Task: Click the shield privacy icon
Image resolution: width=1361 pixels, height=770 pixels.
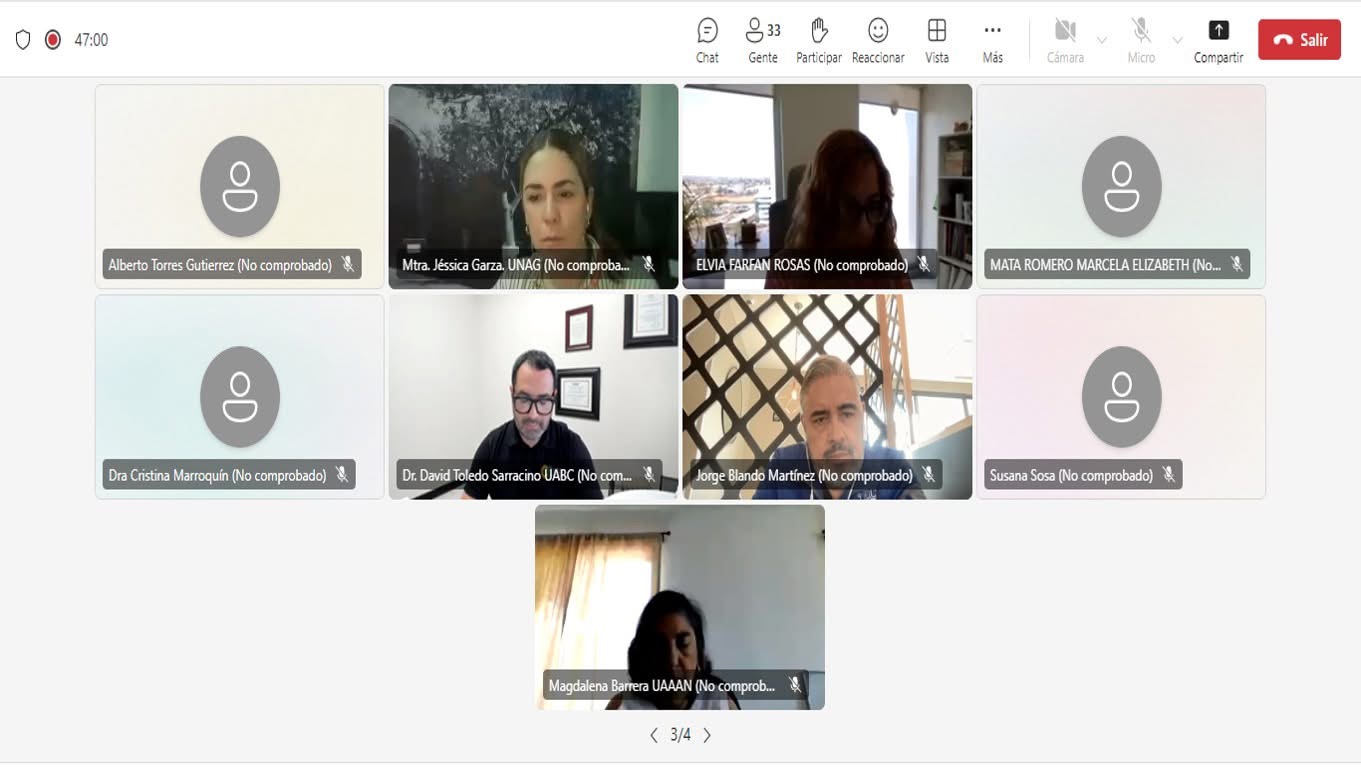Action: pos(23,39)
